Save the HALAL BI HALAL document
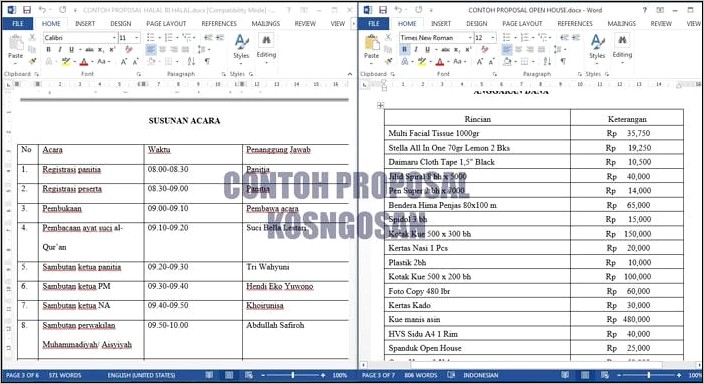 pos(26,10)
